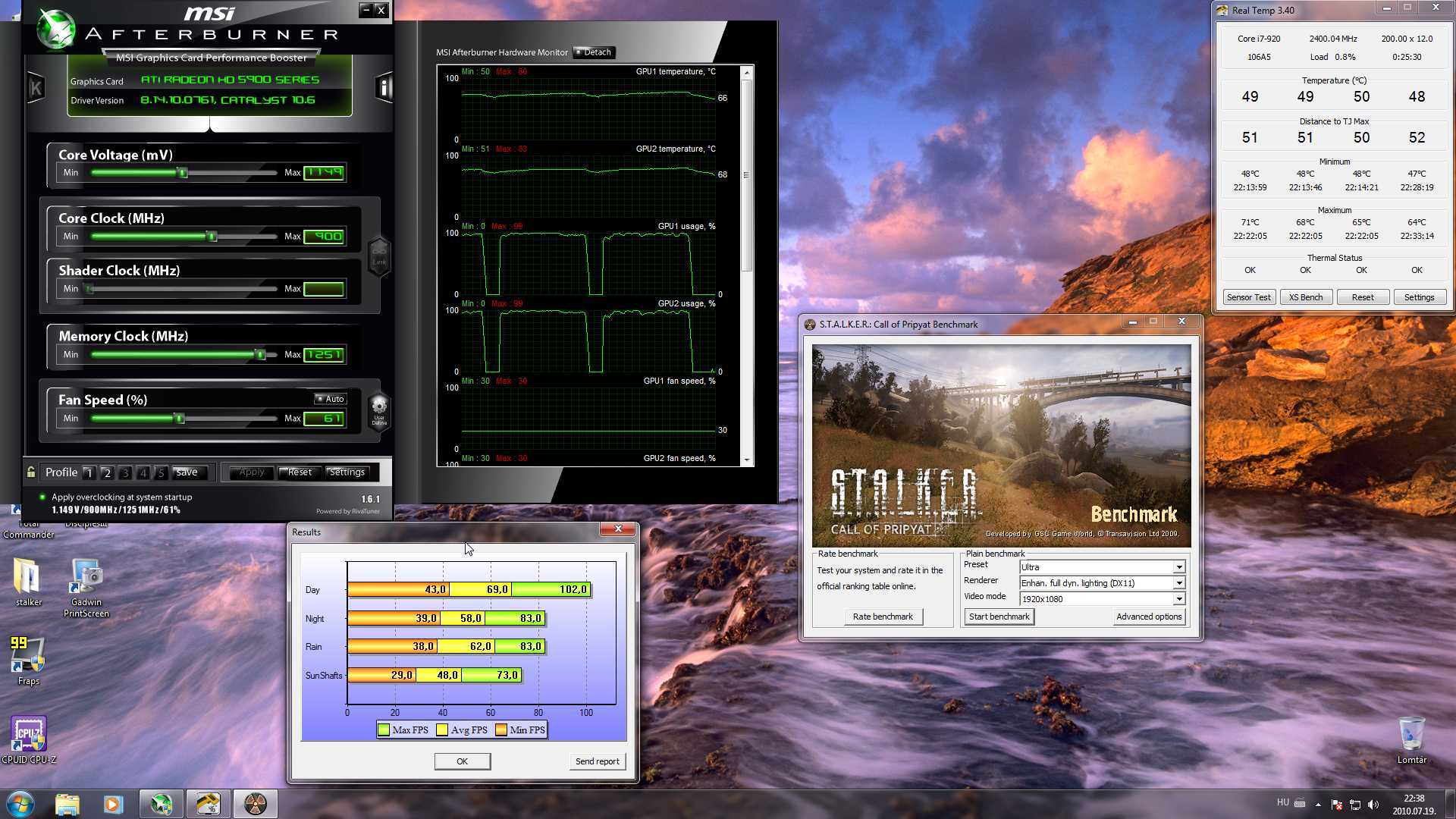This screenshot has height=819, width=1456.
Task: Click the Core Voltage slider handle
Action: 182,173
